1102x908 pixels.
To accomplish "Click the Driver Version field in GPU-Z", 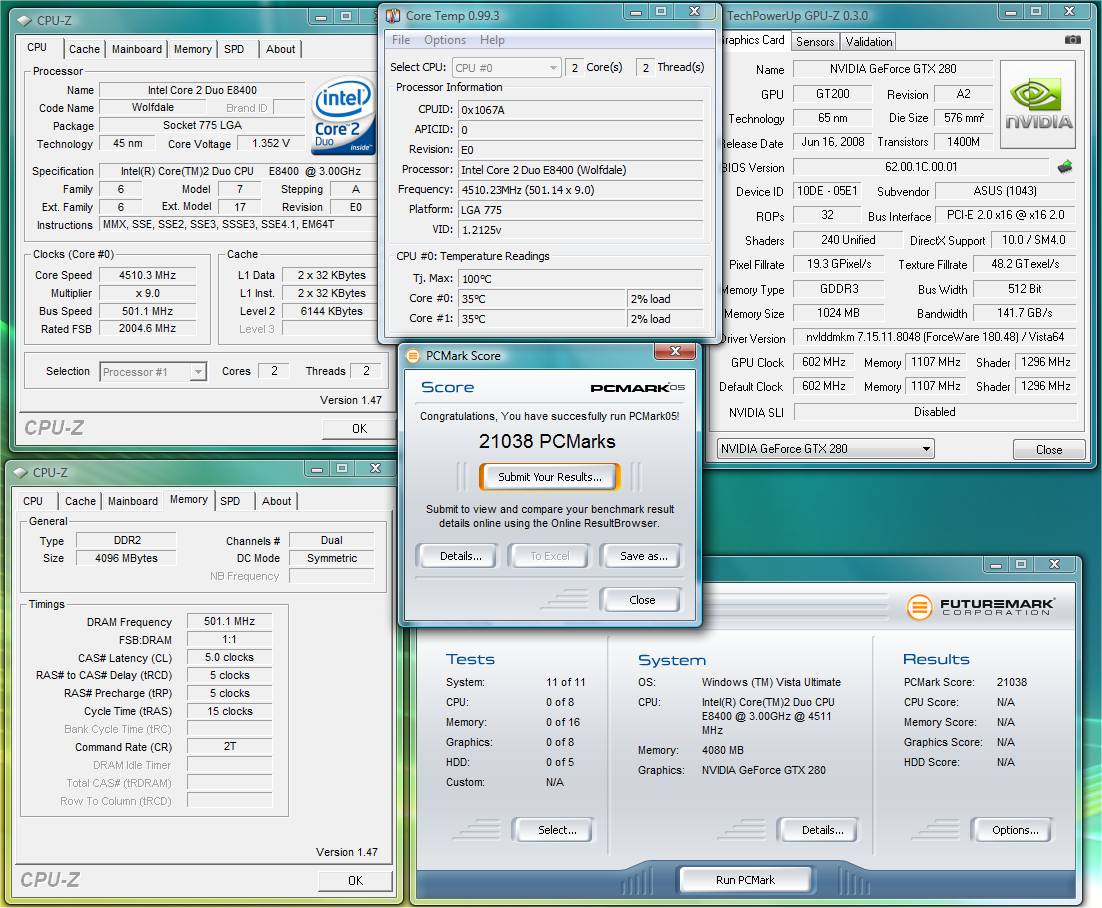I will pyautogui.click(x=935, y=337).
